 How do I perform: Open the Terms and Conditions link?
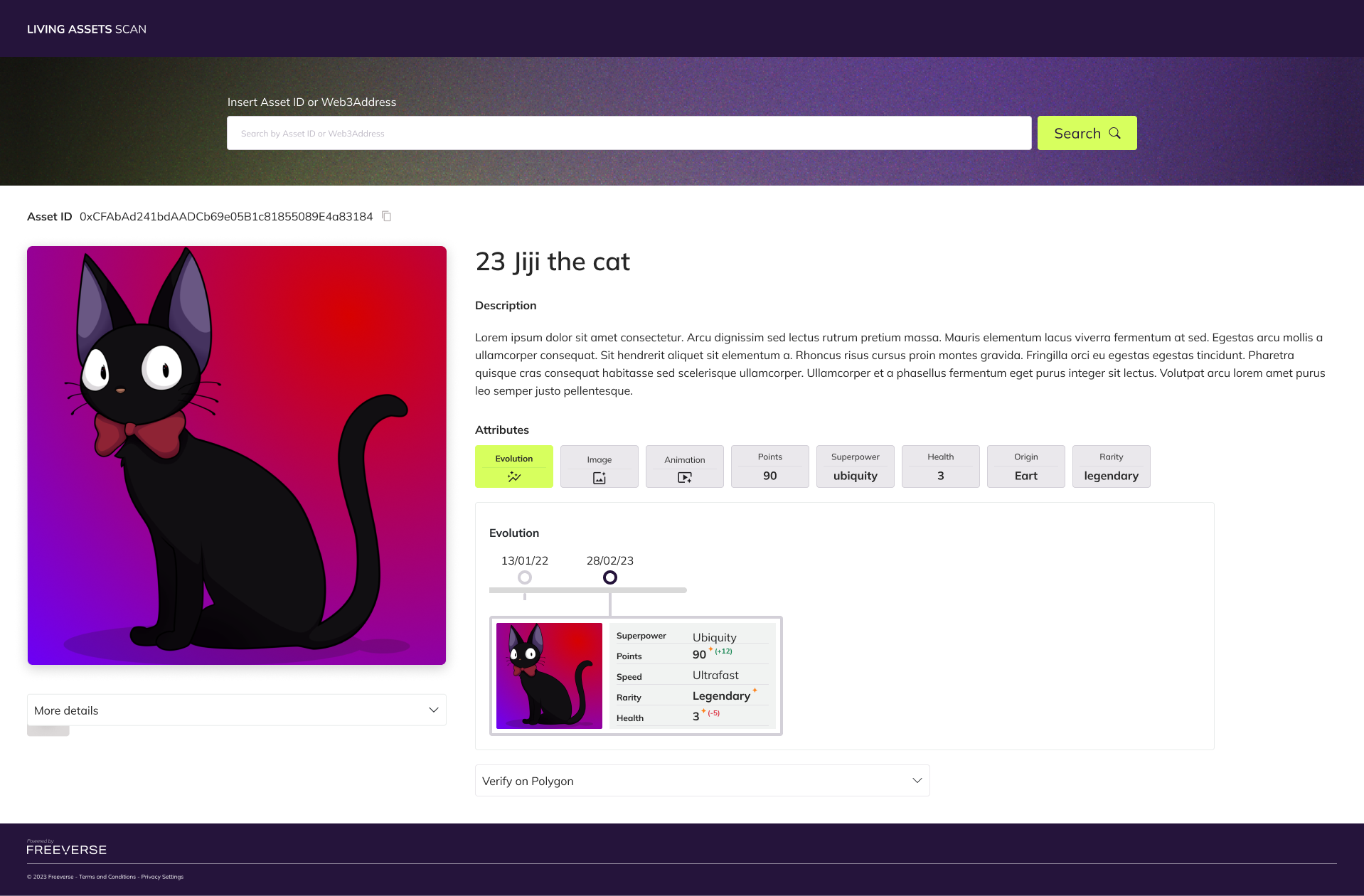pos(107,877)
